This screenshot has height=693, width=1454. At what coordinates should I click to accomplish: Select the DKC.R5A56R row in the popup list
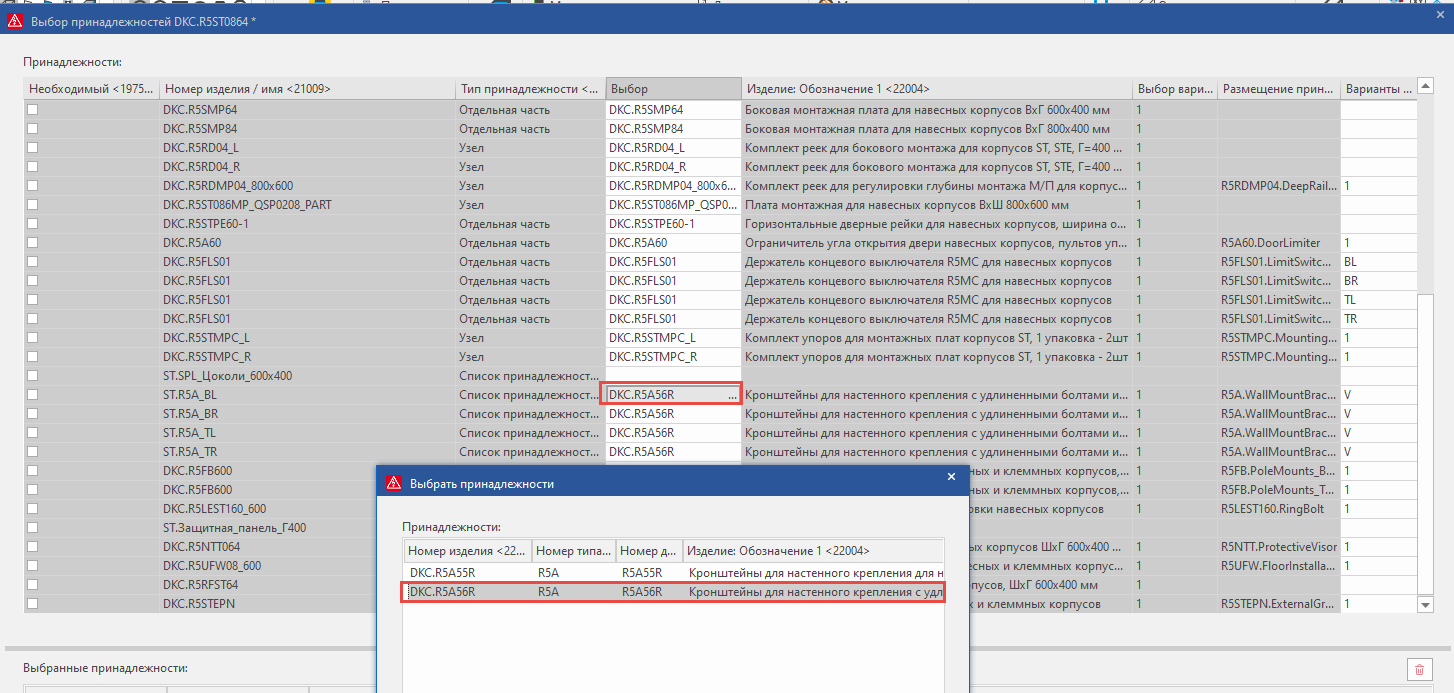pos(673,592)
